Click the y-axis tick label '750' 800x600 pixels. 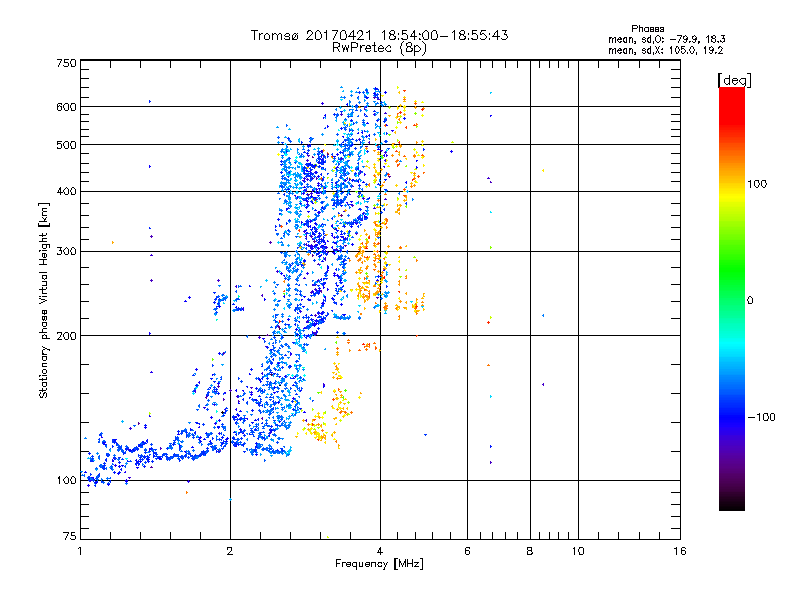coord(66,63)
